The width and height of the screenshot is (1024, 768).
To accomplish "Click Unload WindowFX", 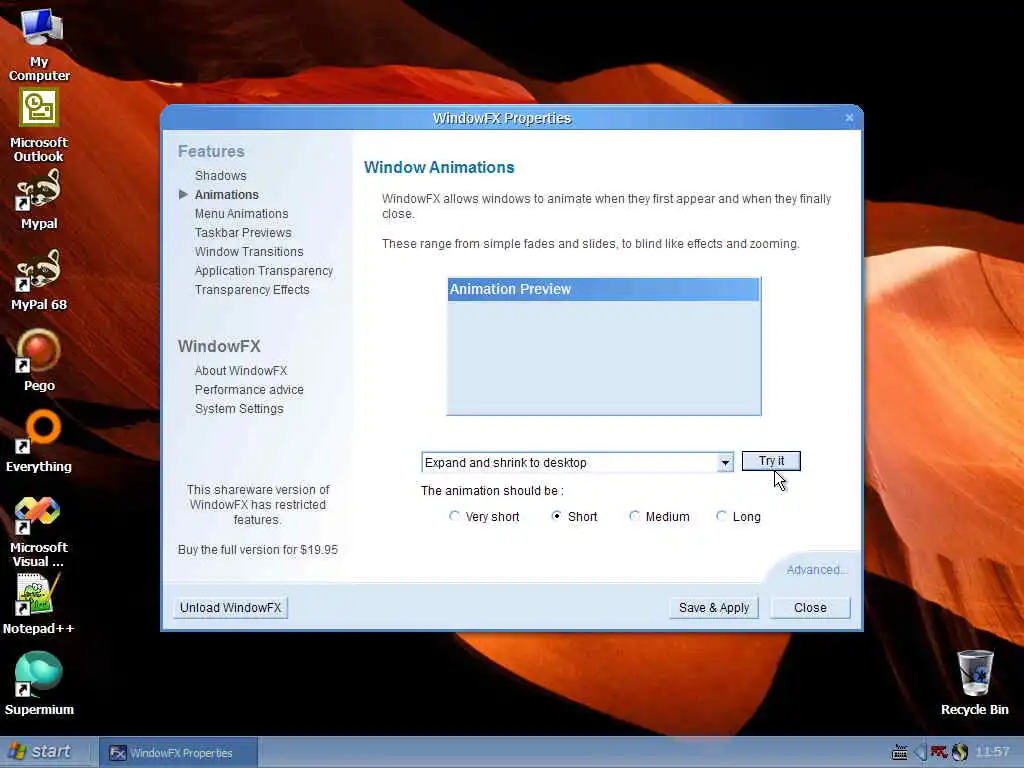I will coord(231,607).
